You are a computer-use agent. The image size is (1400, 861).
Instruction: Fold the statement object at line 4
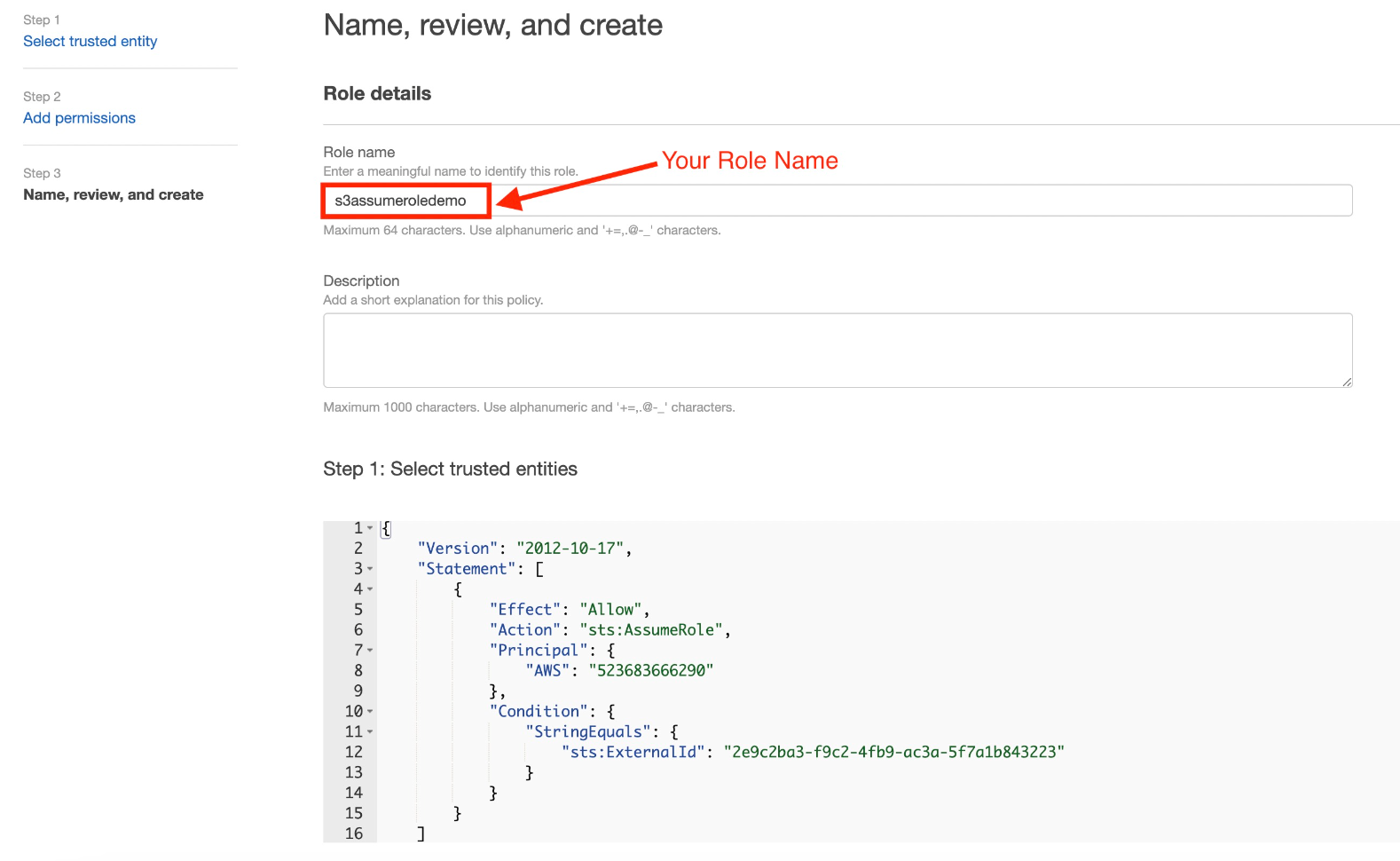(x=370, y=589)
